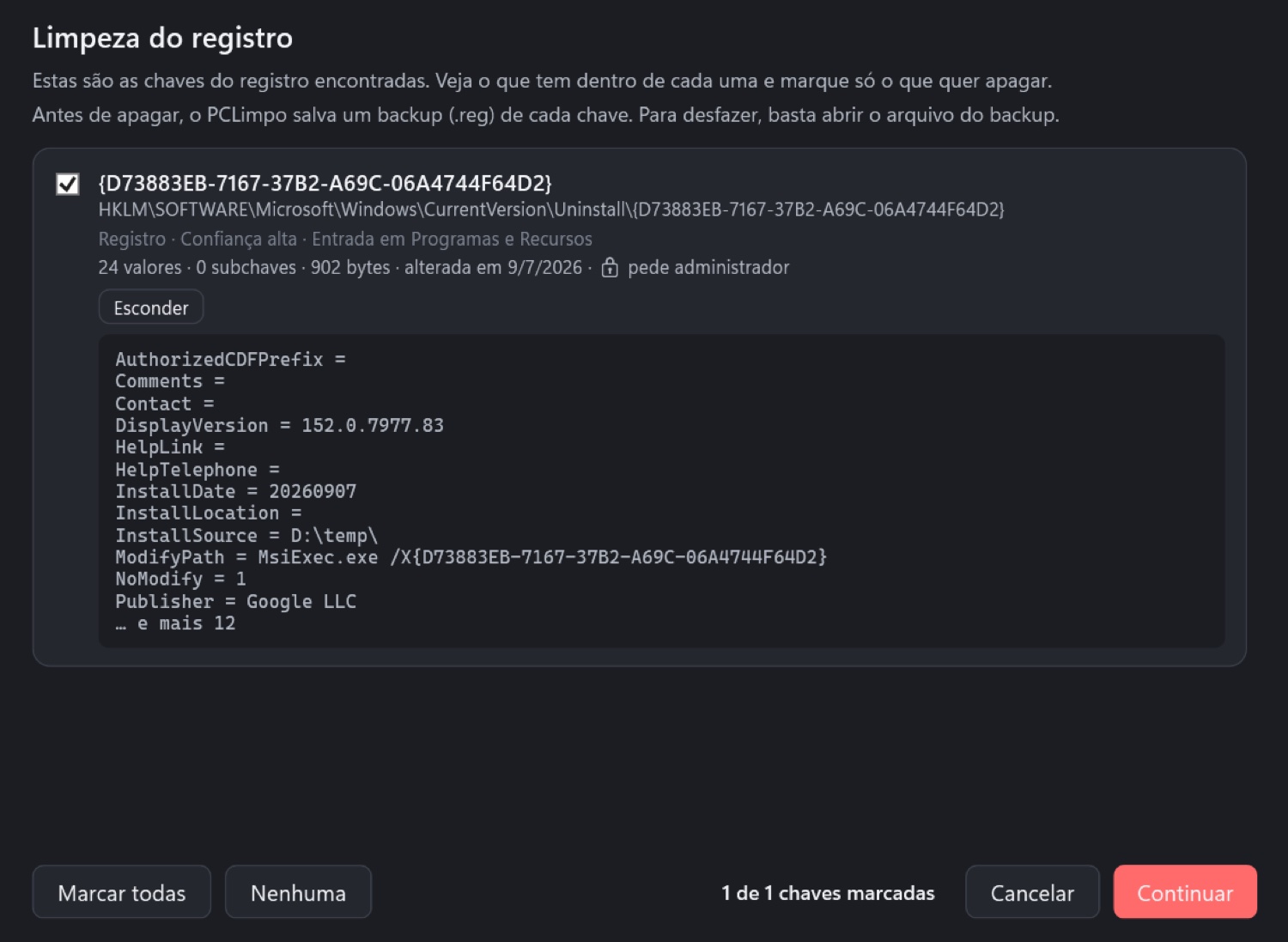Screen dimensions: 1288x942
Task: Cancel the registry cleanup
Action: [1032, 892]
